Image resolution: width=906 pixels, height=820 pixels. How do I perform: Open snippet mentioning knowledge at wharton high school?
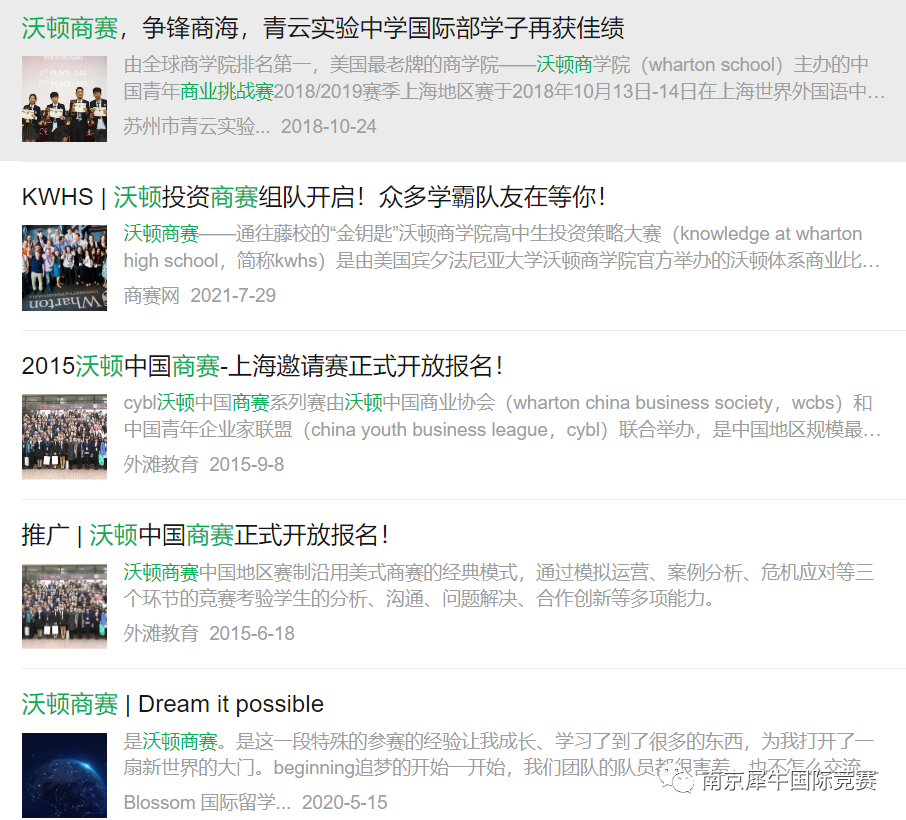502,247
